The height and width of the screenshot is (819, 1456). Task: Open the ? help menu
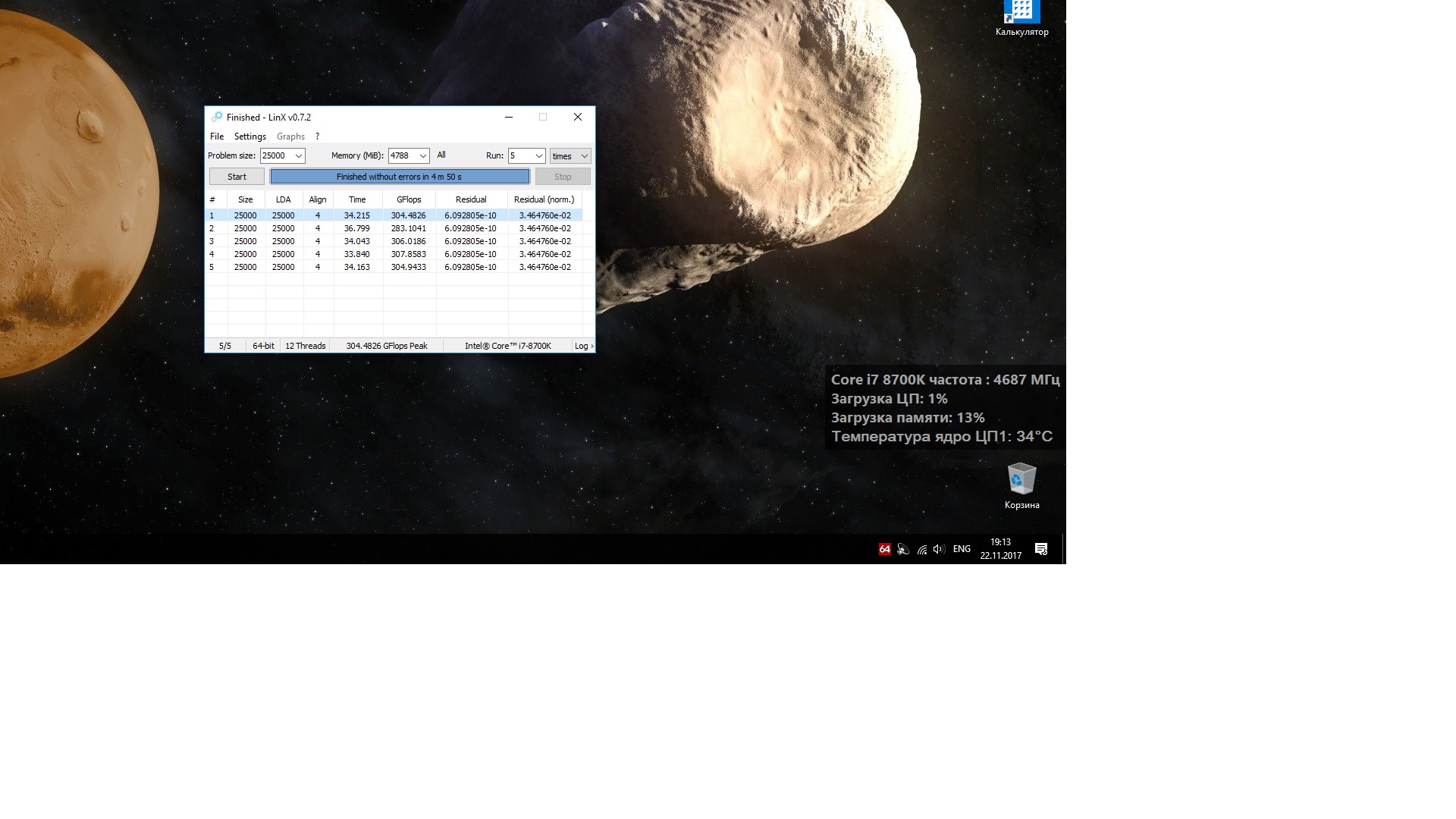tap(317, 136)
